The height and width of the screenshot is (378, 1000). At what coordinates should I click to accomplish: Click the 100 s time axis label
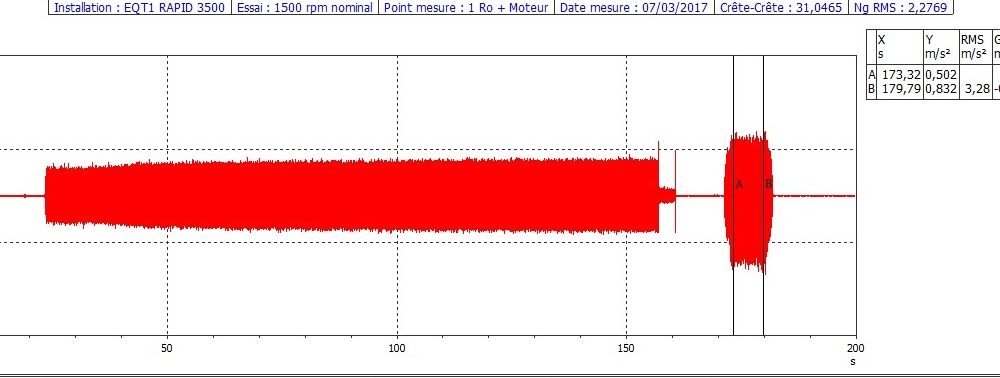pyautogui.click(x=397, y=349)
